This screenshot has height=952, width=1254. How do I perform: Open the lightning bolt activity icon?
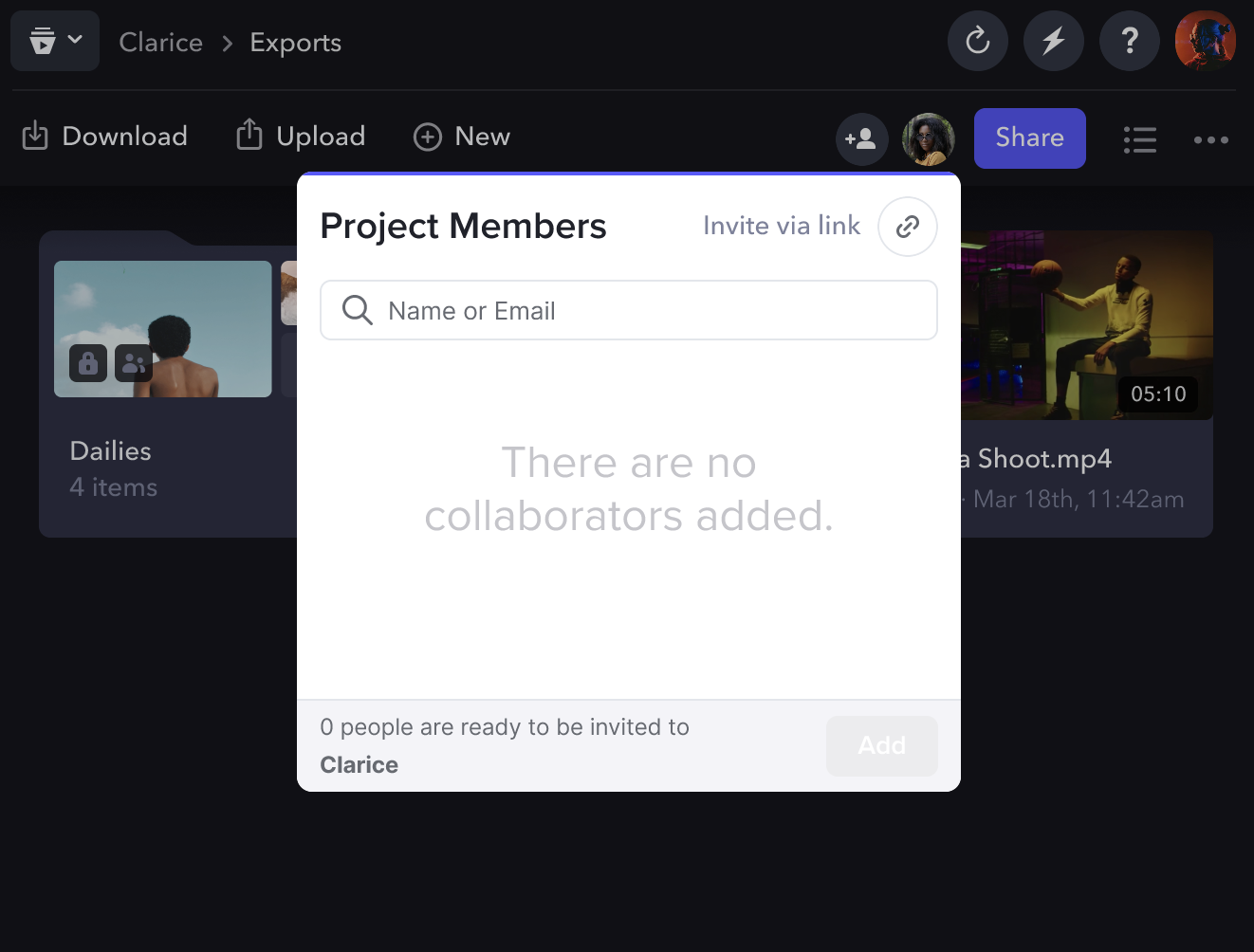click(1053, 41)
